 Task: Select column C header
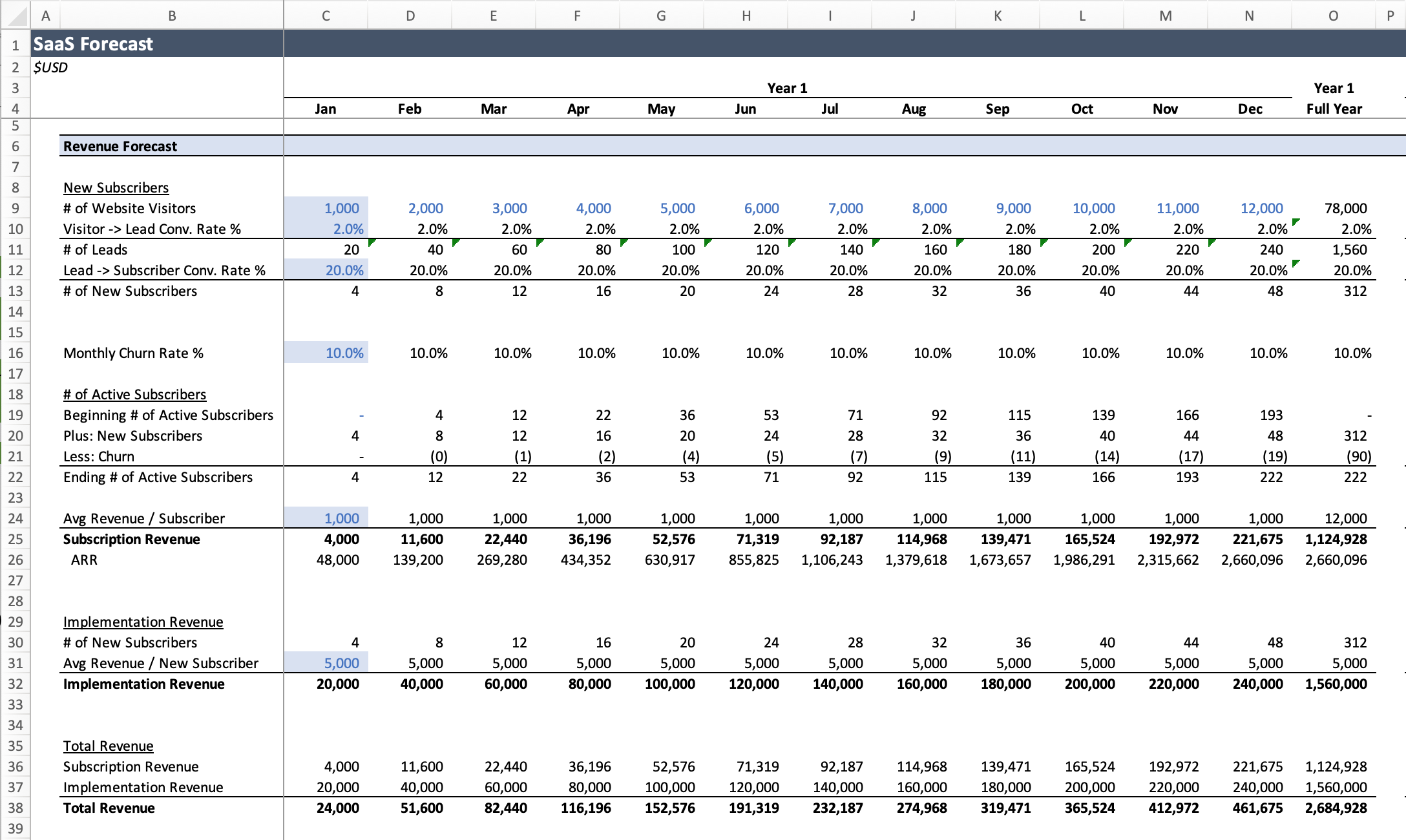(326, 16)
